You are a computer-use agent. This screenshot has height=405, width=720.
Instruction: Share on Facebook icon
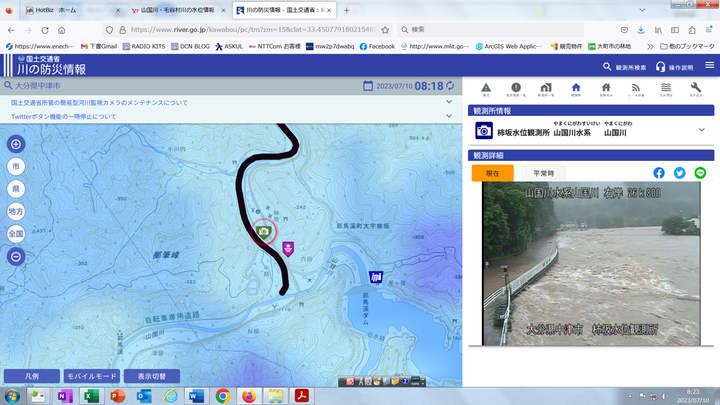659,173
